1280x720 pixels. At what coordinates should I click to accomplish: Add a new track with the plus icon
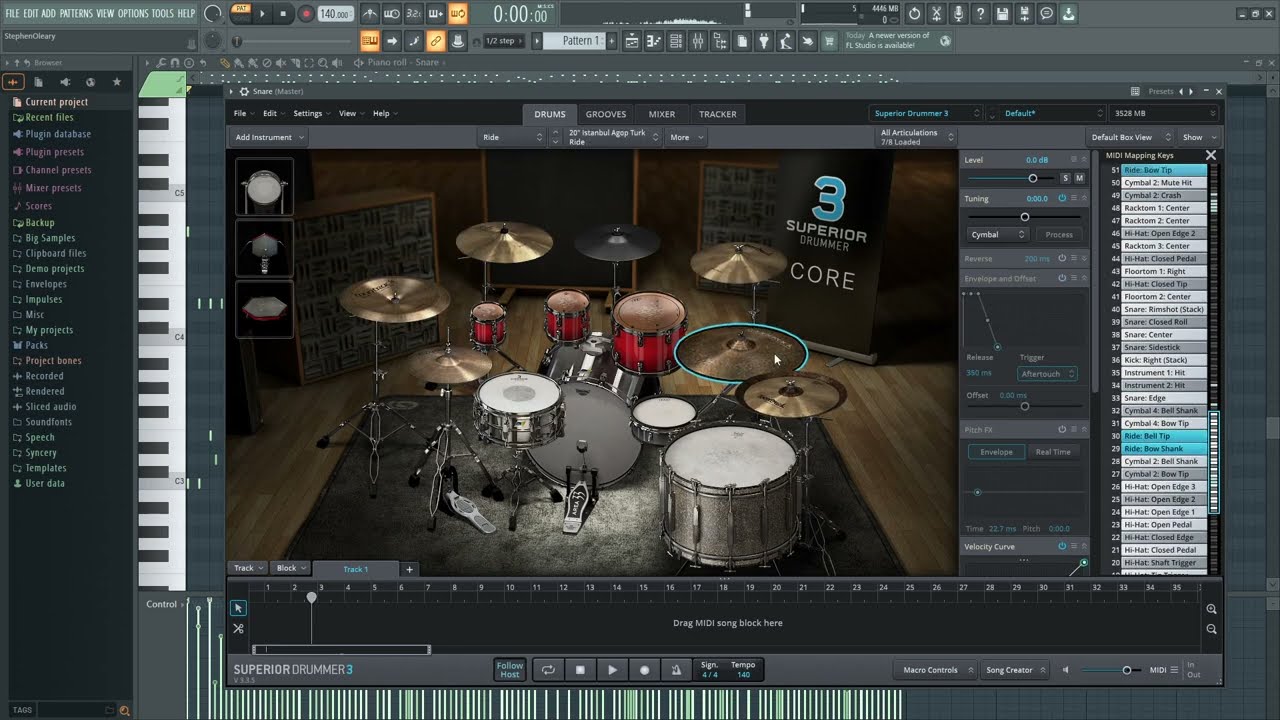pos(409,569)
